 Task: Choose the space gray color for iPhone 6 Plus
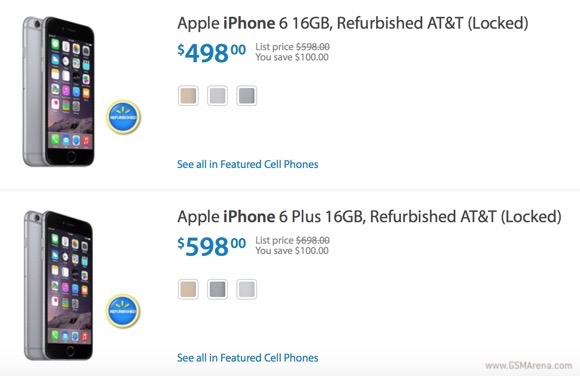click(x=218, y=289)
